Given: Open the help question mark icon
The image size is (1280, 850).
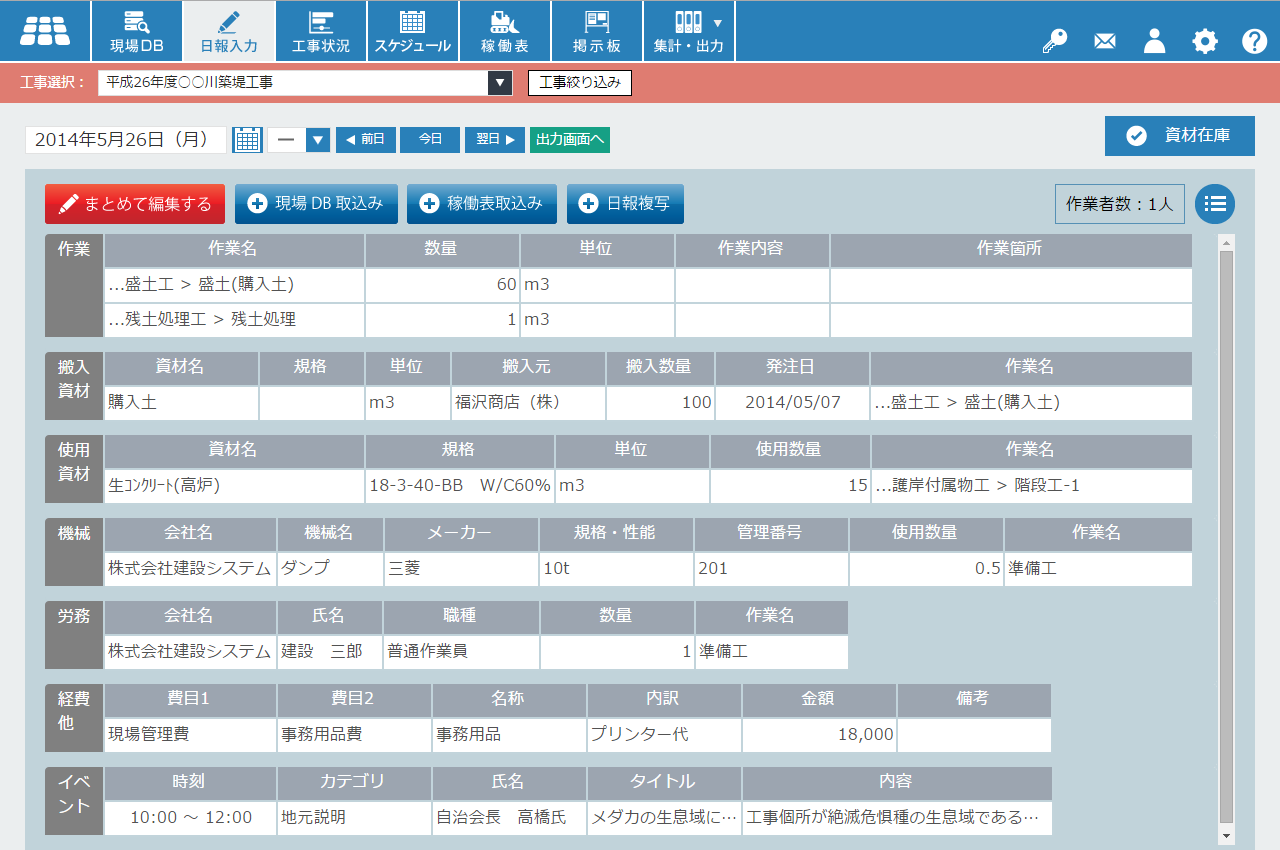Looking at the screenshot, I should pyautogui.click(x=1255, y=41).
